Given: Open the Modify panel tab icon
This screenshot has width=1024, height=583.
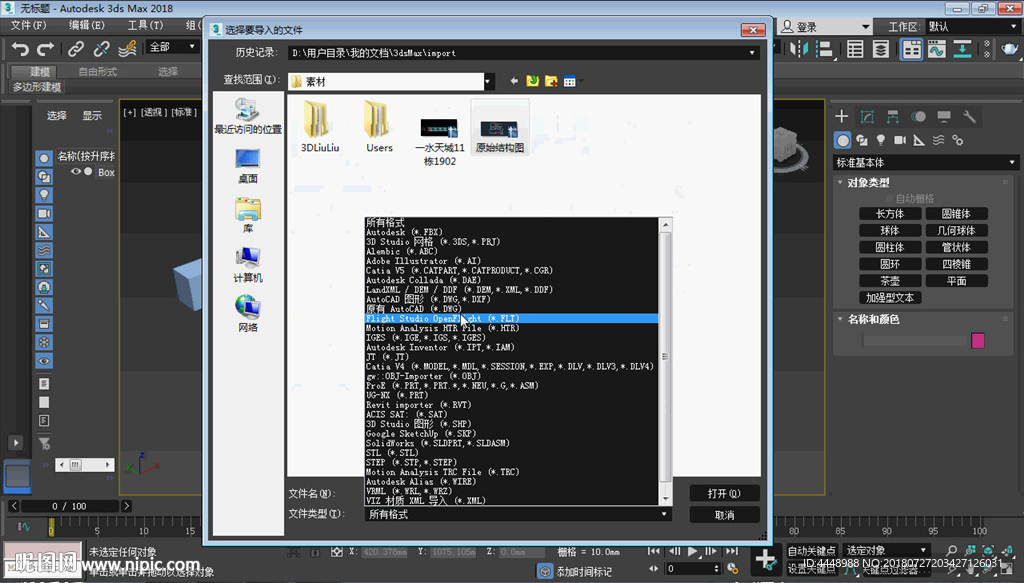Looking at the screenshot, I should [867, 117].
